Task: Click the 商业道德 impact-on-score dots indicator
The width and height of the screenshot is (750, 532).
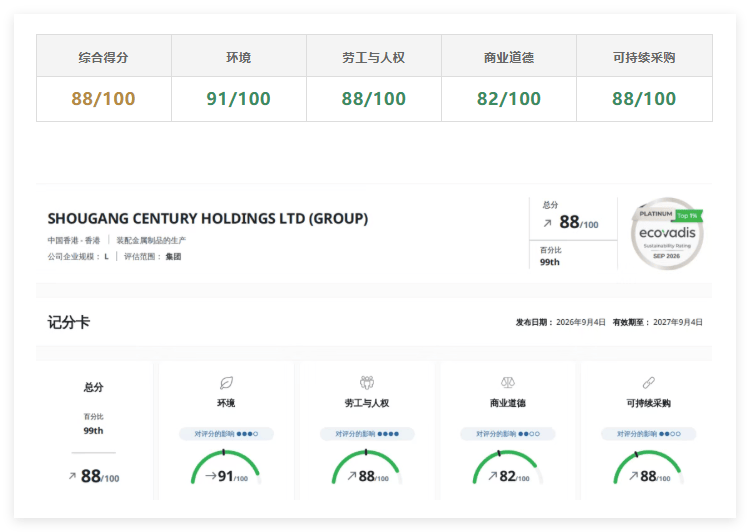Action: coord(507,434)
